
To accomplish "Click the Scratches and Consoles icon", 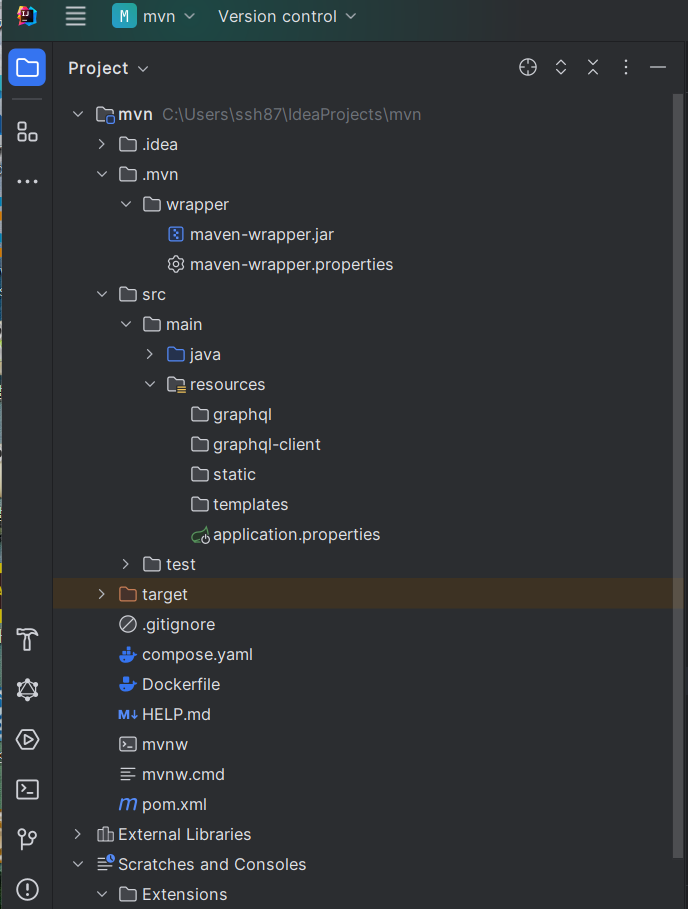I will (105, 863).
